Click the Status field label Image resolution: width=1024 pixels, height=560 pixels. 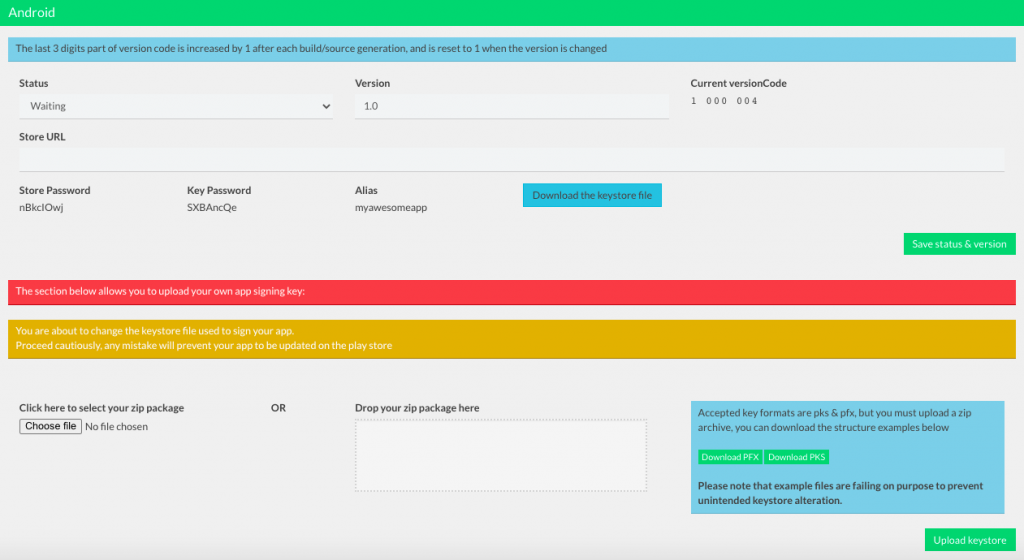(34, 83)
